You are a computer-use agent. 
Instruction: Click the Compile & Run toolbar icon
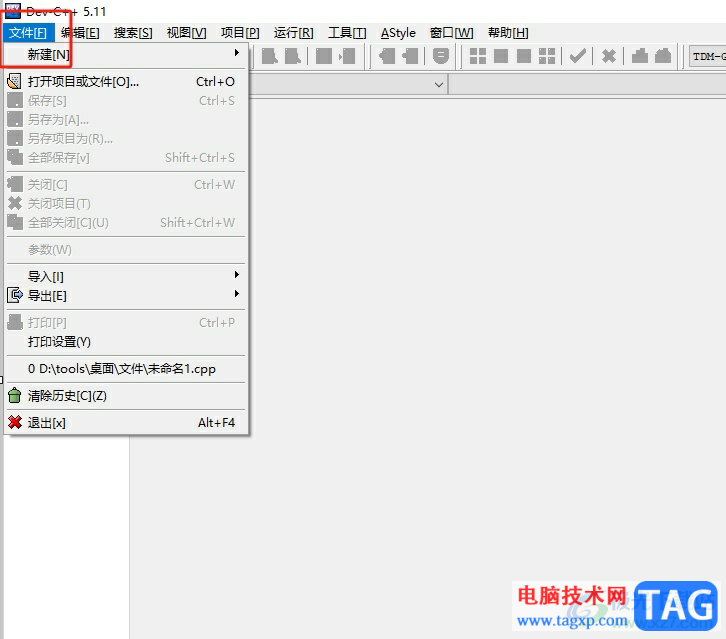(524, 56)
